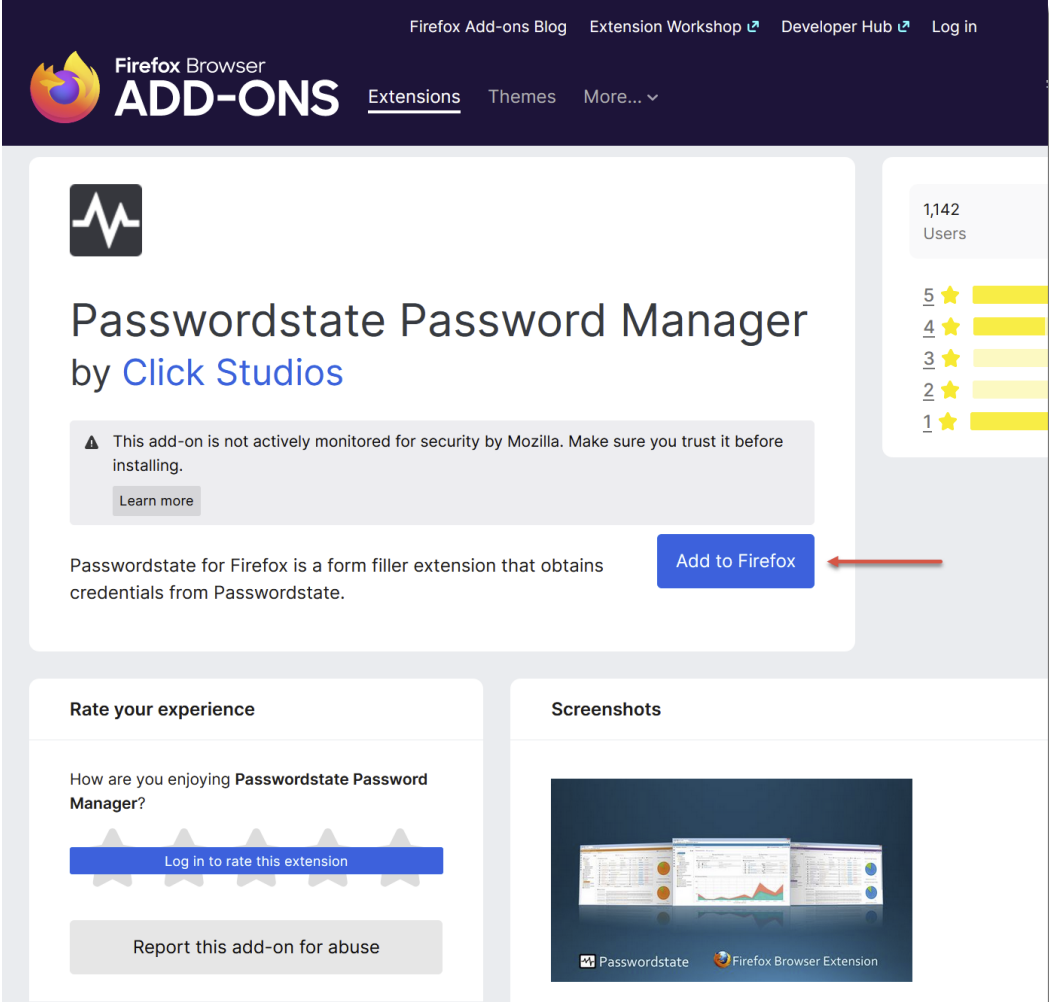Open Extension Workshop external link
1049x1002 pixels.
coord(674,27)
